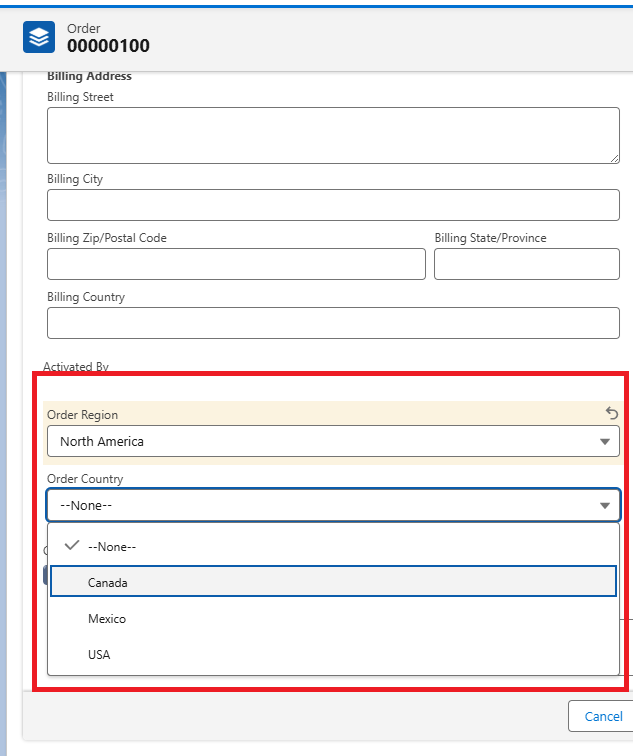Click the order number 00000100 heading
The width and height of the screenshot is (633, 756).
pos(108,45)
